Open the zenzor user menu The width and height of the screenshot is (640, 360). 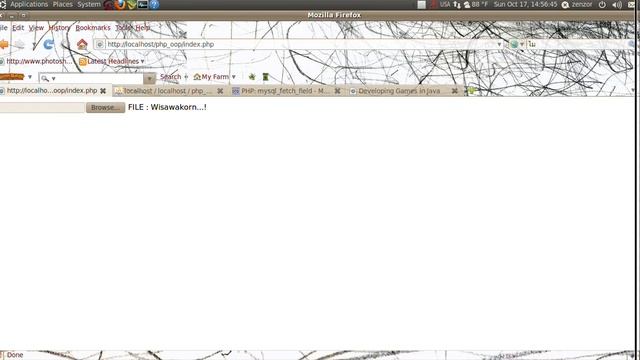click(577, 4)
